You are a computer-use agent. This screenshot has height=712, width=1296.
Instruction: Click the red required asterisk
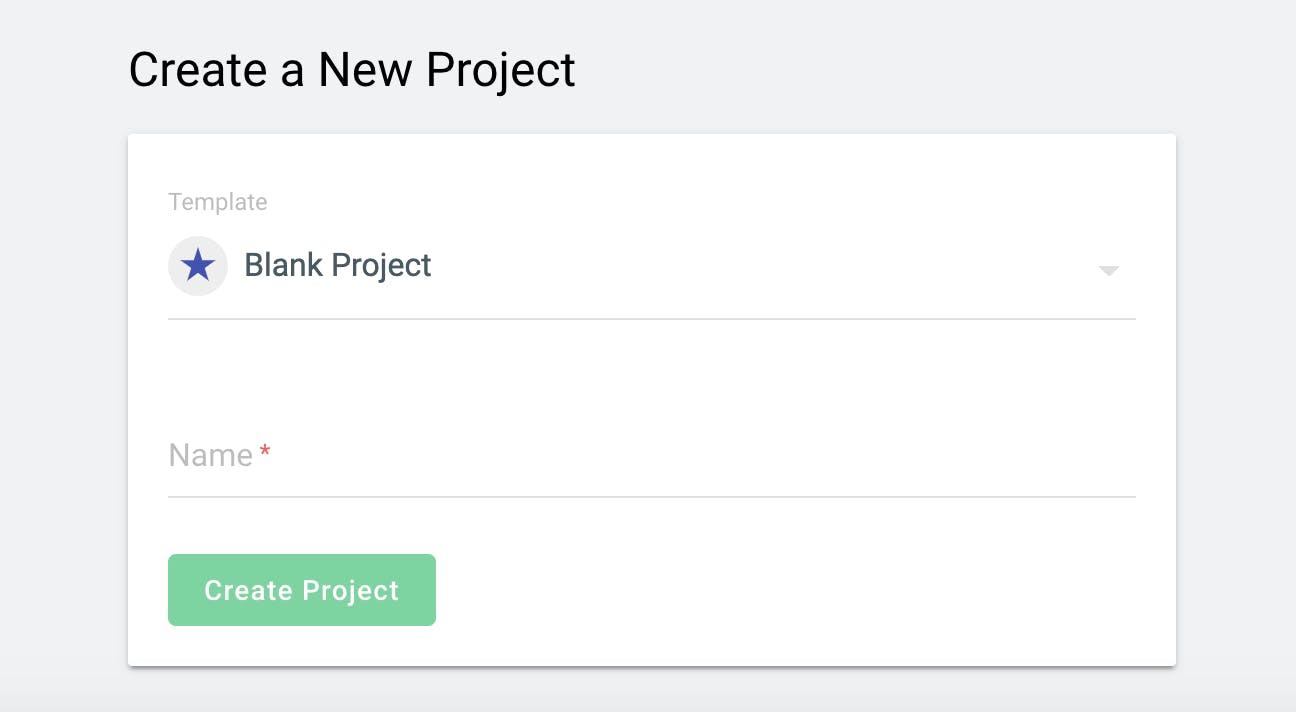pos(265,453)
